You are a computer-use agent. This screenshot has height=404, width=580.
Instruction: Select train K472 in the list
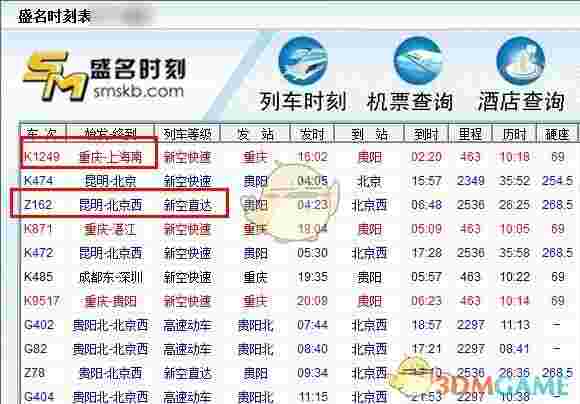click(x=38, y=253)
